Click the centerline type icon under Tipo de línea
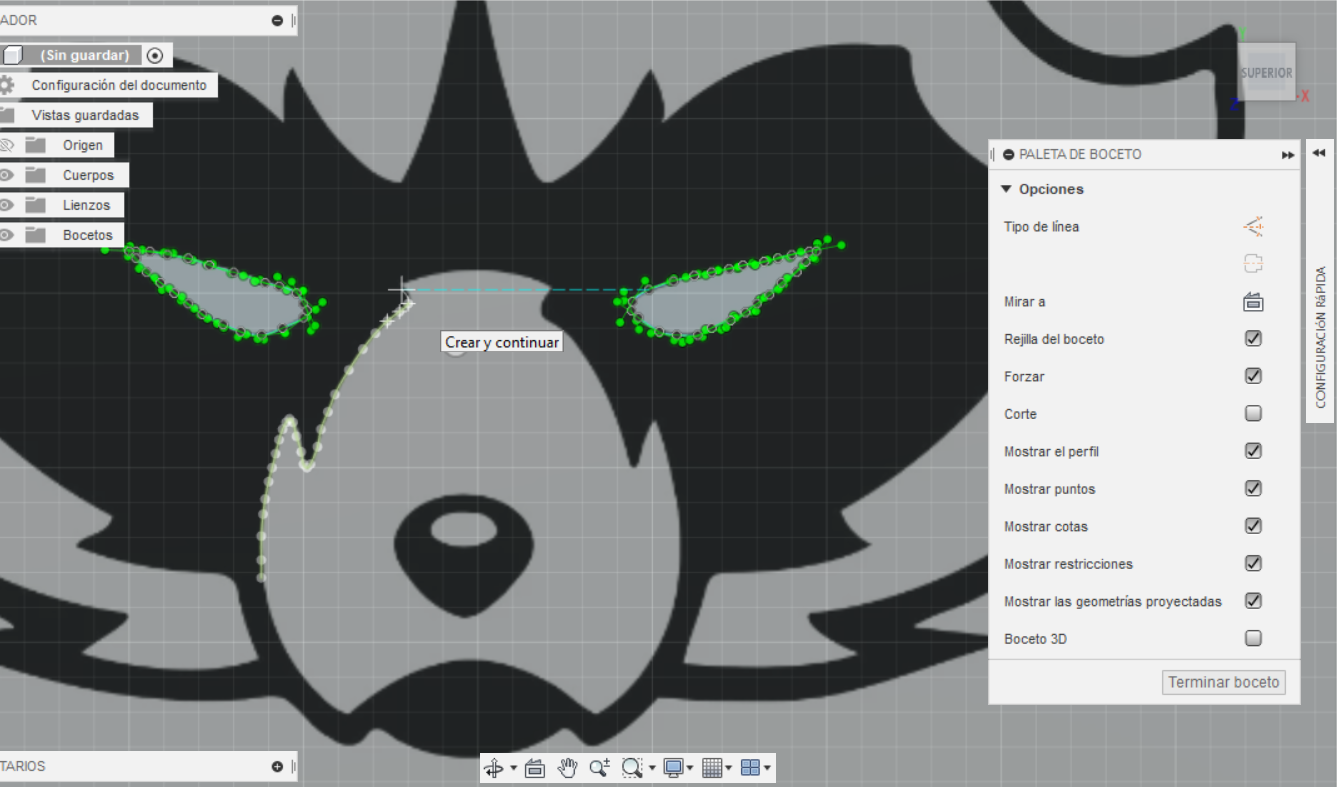 click(x=1253, y=264)
